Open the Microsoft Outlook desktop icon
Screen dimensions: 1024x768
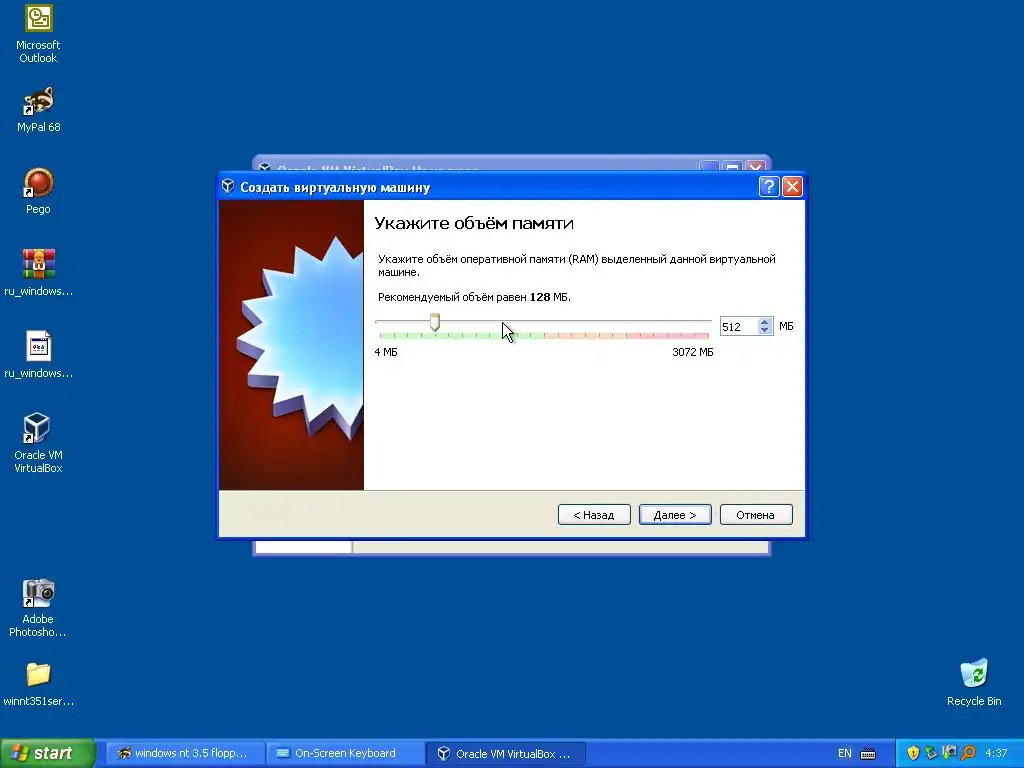[x=38, y=34]
